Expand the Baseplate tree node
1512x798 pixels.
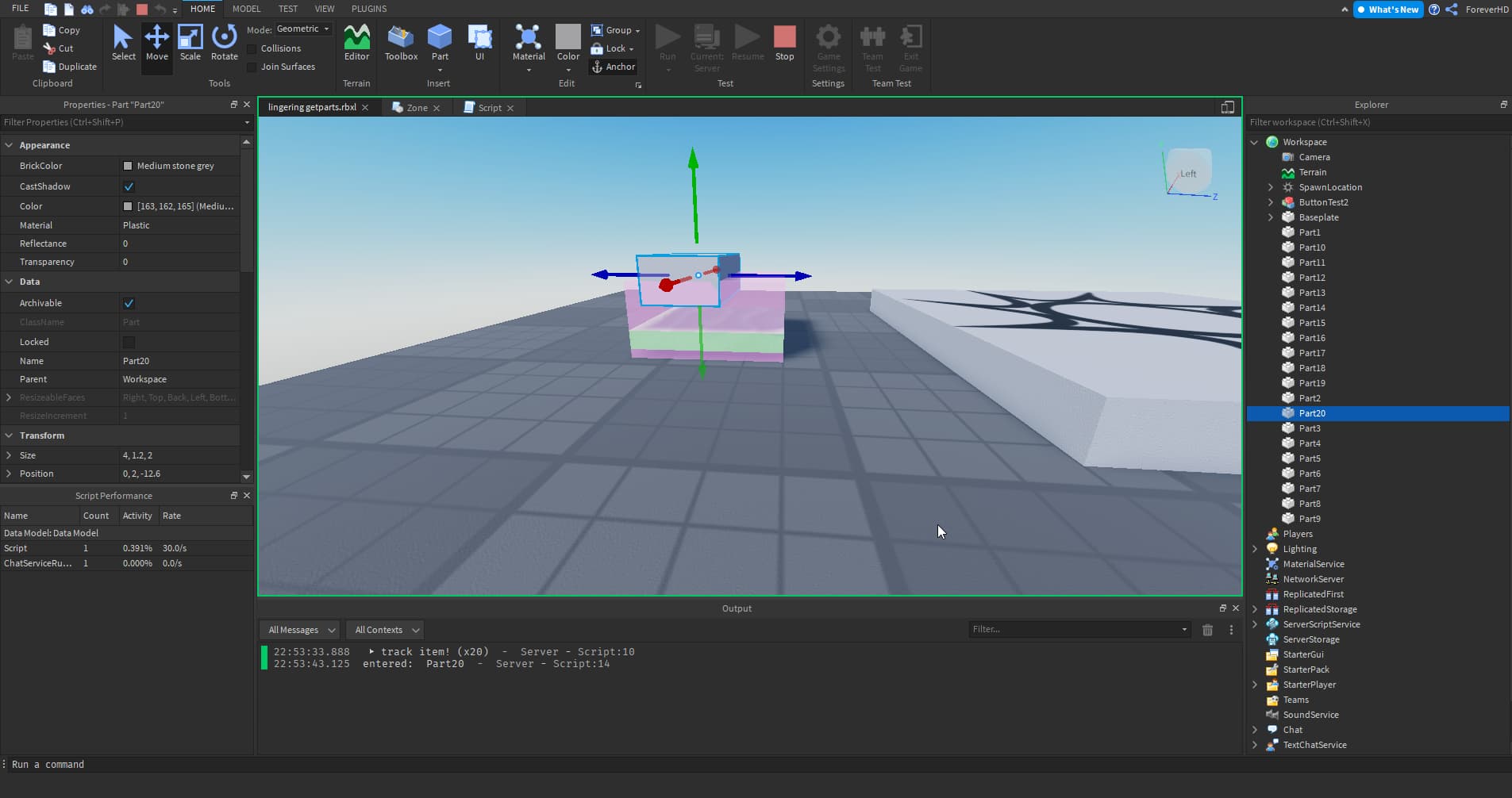point(1270,217)
